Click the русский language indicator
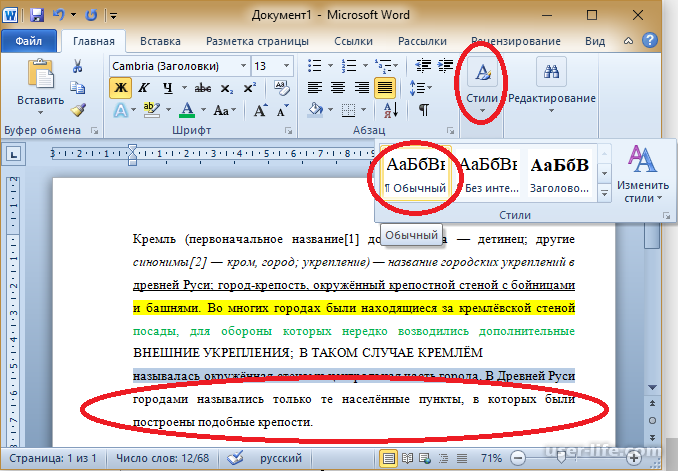Viewport: 678px width, 471px height. [x=281, y=458]
